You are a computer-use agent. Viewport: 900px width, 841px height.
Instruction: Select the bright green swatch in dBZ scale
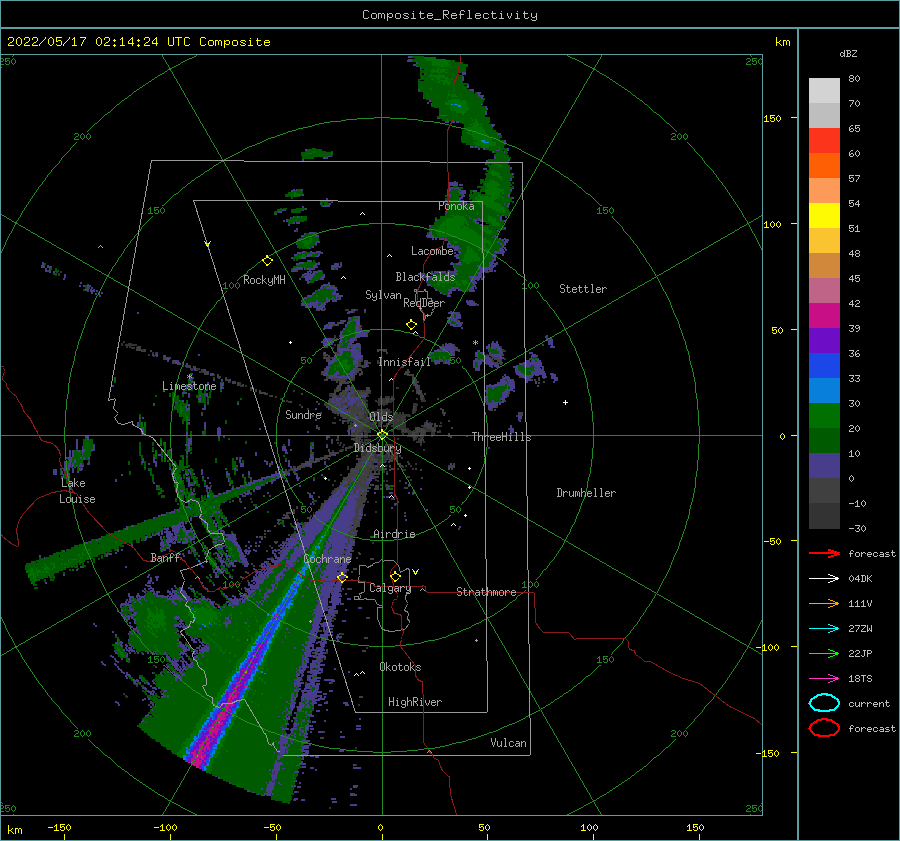coord(824,416)
